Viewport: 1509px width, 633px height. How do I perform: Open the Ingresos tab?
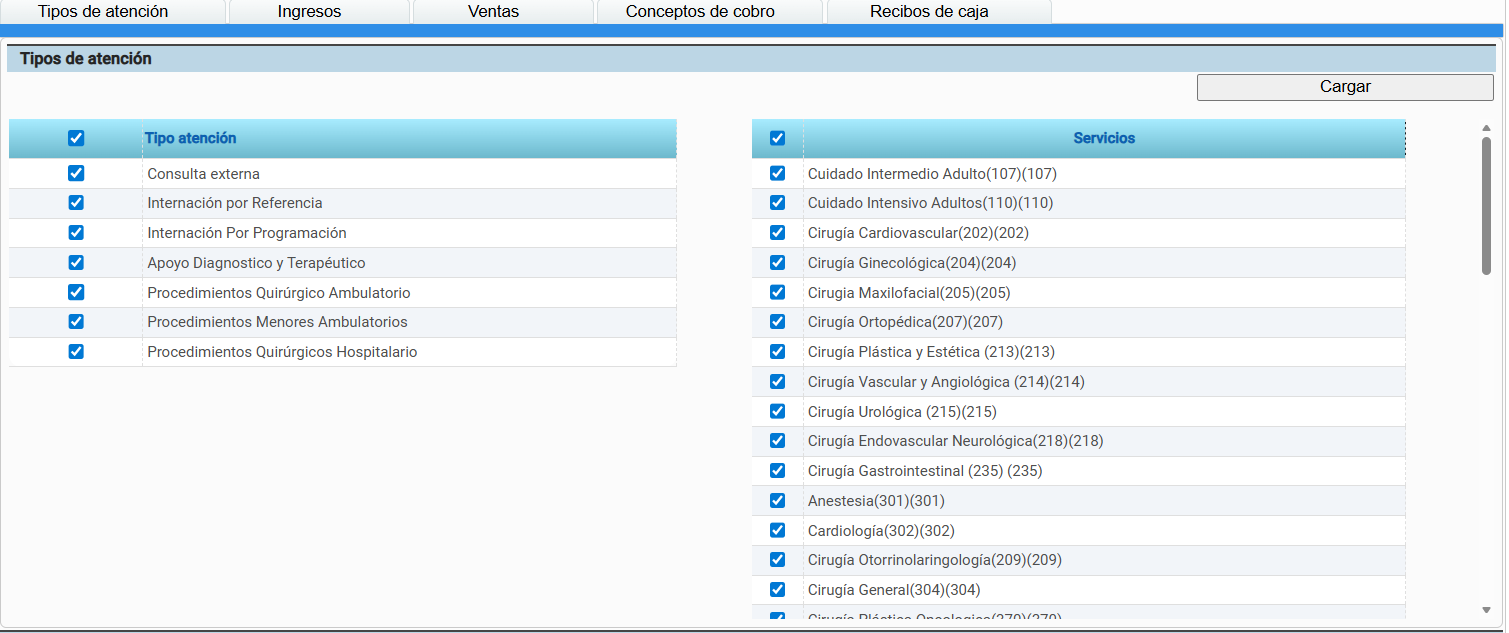coord(309,12)
